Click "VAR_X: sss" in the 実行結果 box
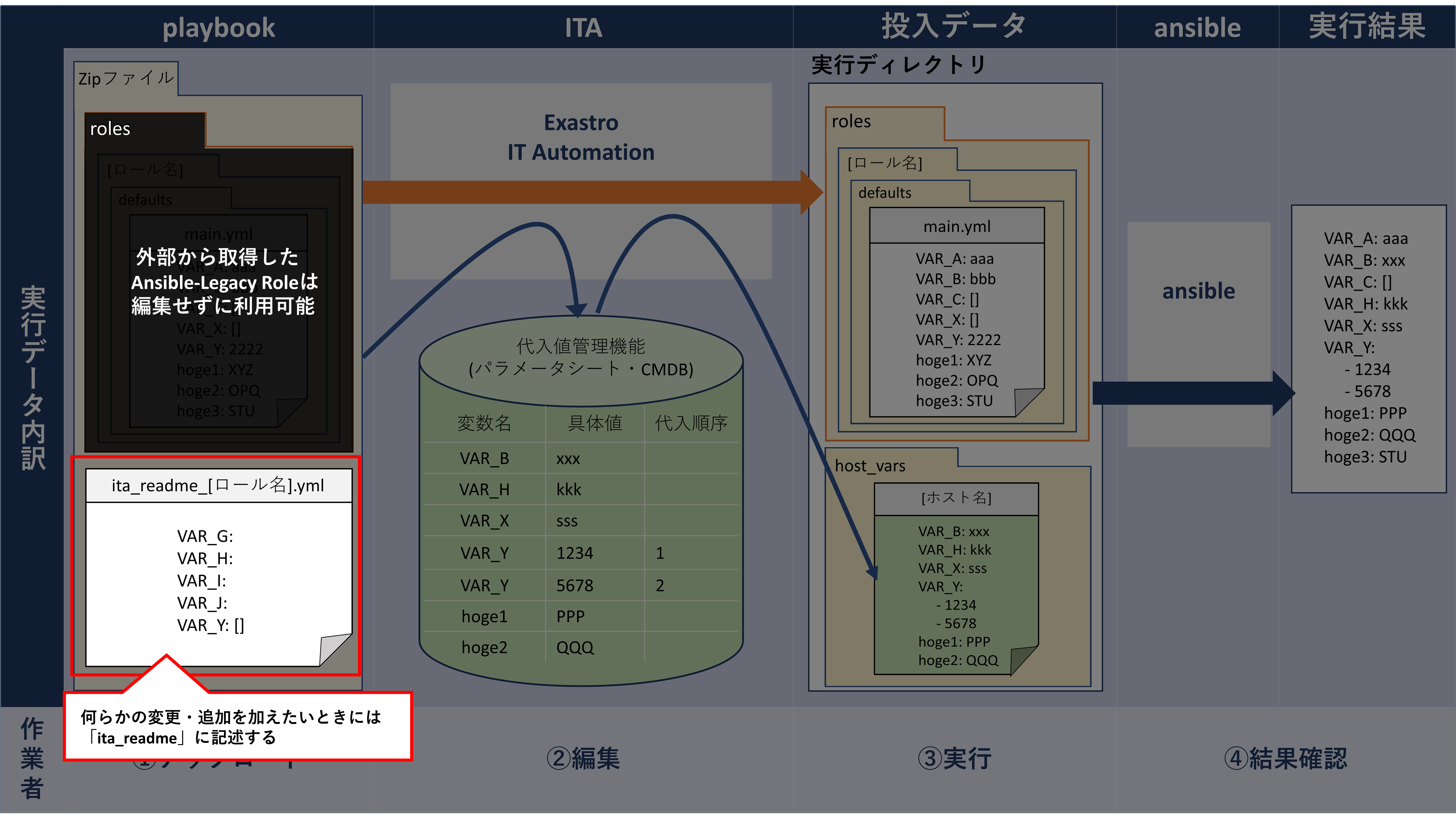Image resolution: width=1456 pixels, height=819 pixels. pyautogui.click(x=1363, y=326)
